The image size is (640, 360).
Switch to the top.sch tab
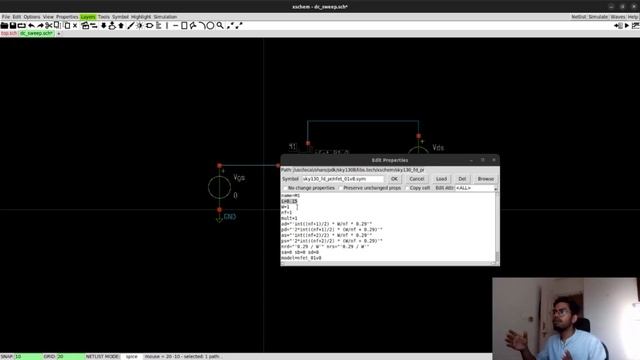click(x=9, y=33)
